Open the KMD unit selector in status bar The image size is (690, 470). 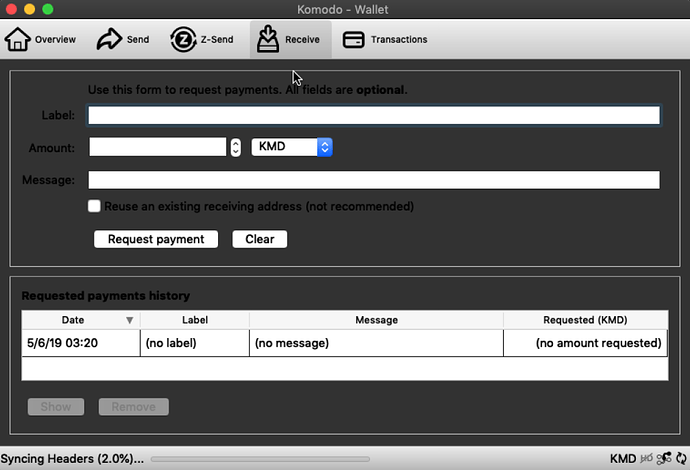pyautogui.click(x=623, y=459)
